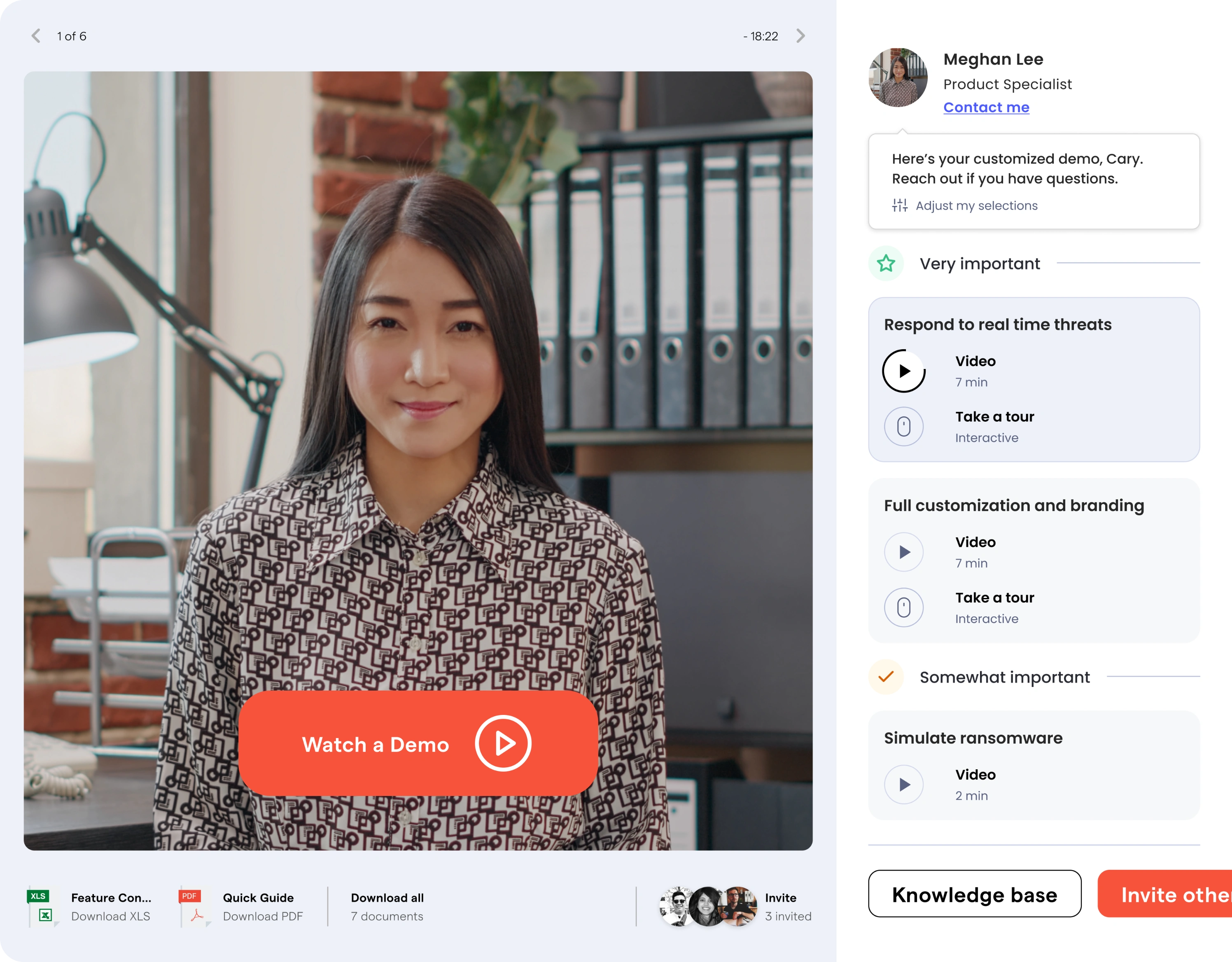Click the Adjust my selections sliders icon

pyautogui.click(x=900, y=205)
